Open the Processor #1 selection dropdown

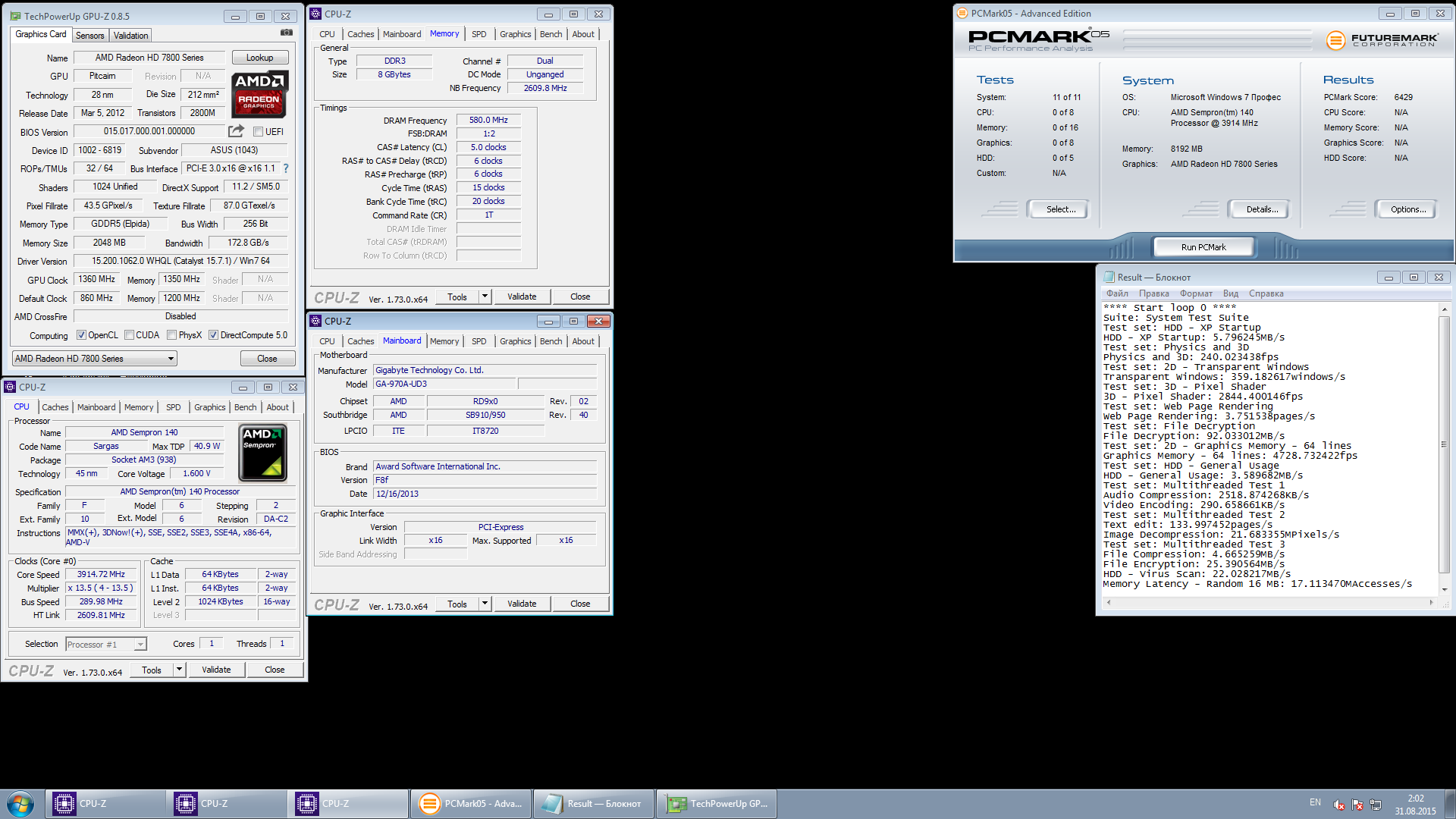click(105, 644)
